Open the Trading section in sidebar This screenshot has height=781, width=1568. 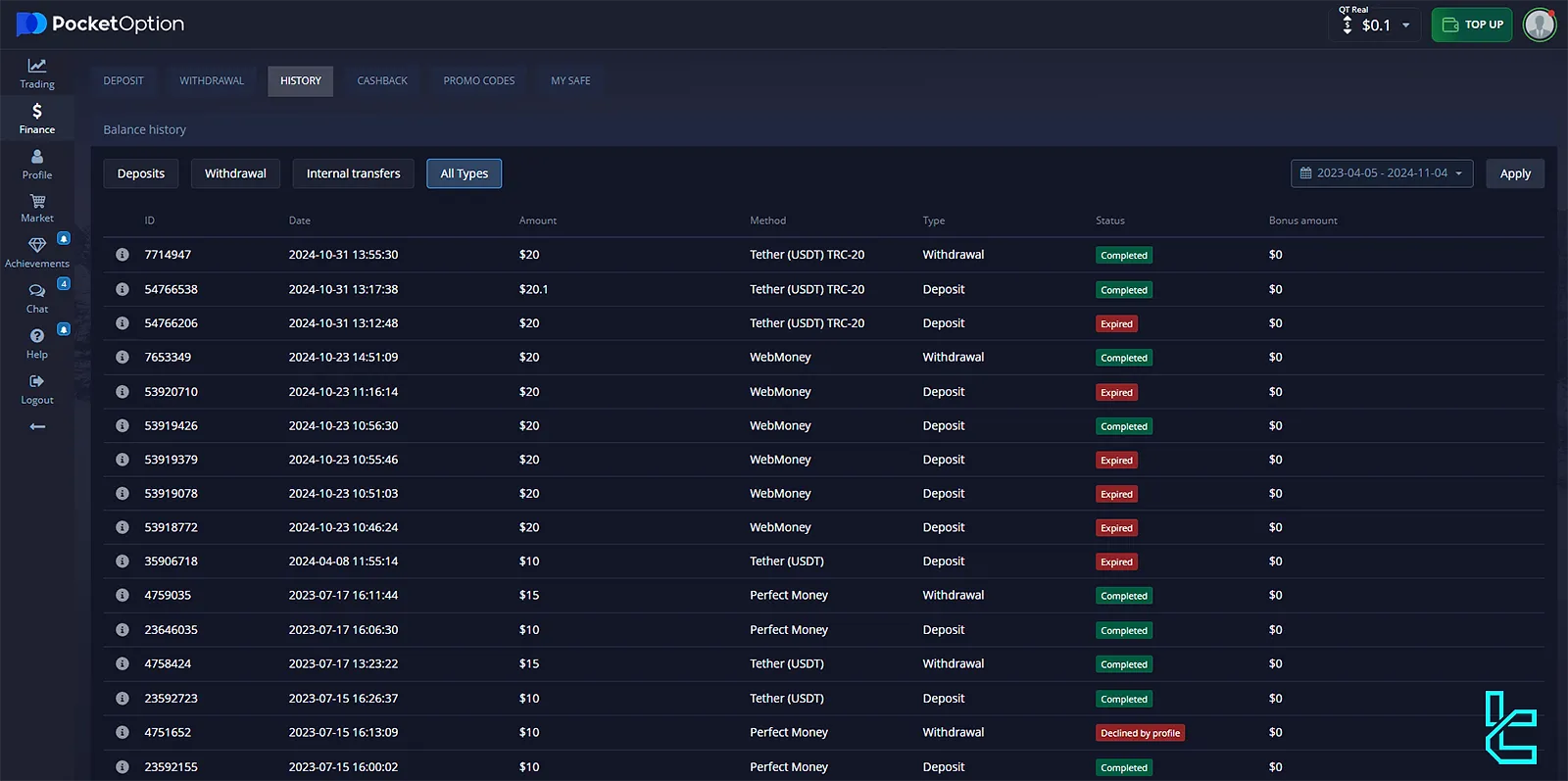(x=37, y=73)
